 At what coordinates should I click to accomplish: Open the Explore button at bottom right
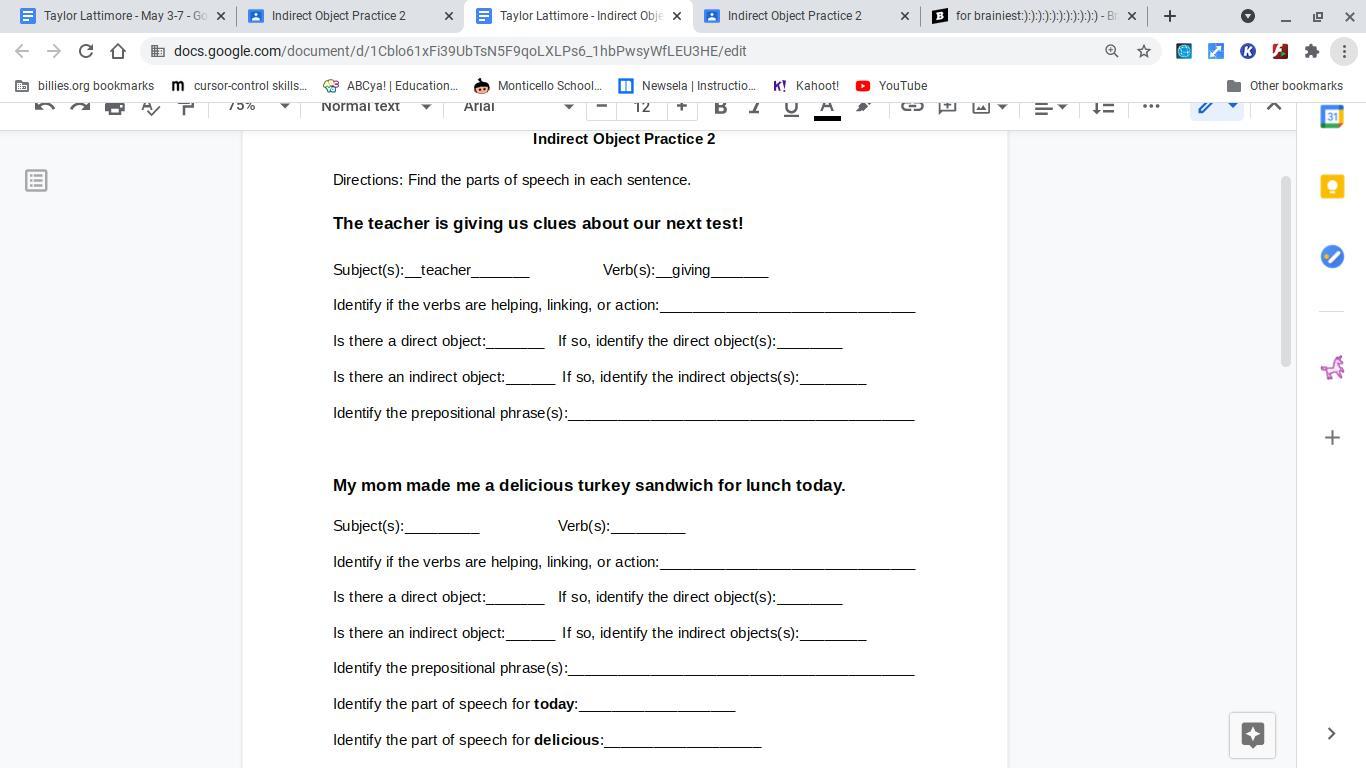(x=1252, y=735)
